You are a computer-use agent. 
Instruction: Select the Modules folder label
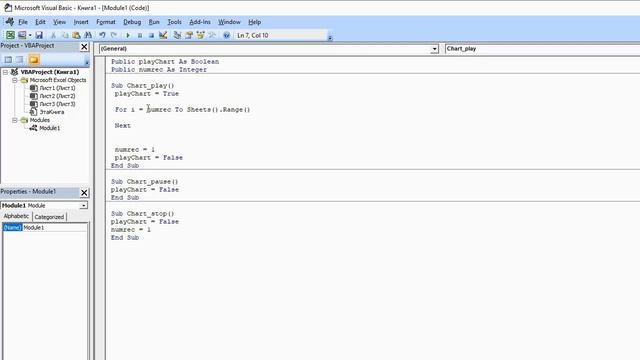pyautogui.click(x=40, y=120)
